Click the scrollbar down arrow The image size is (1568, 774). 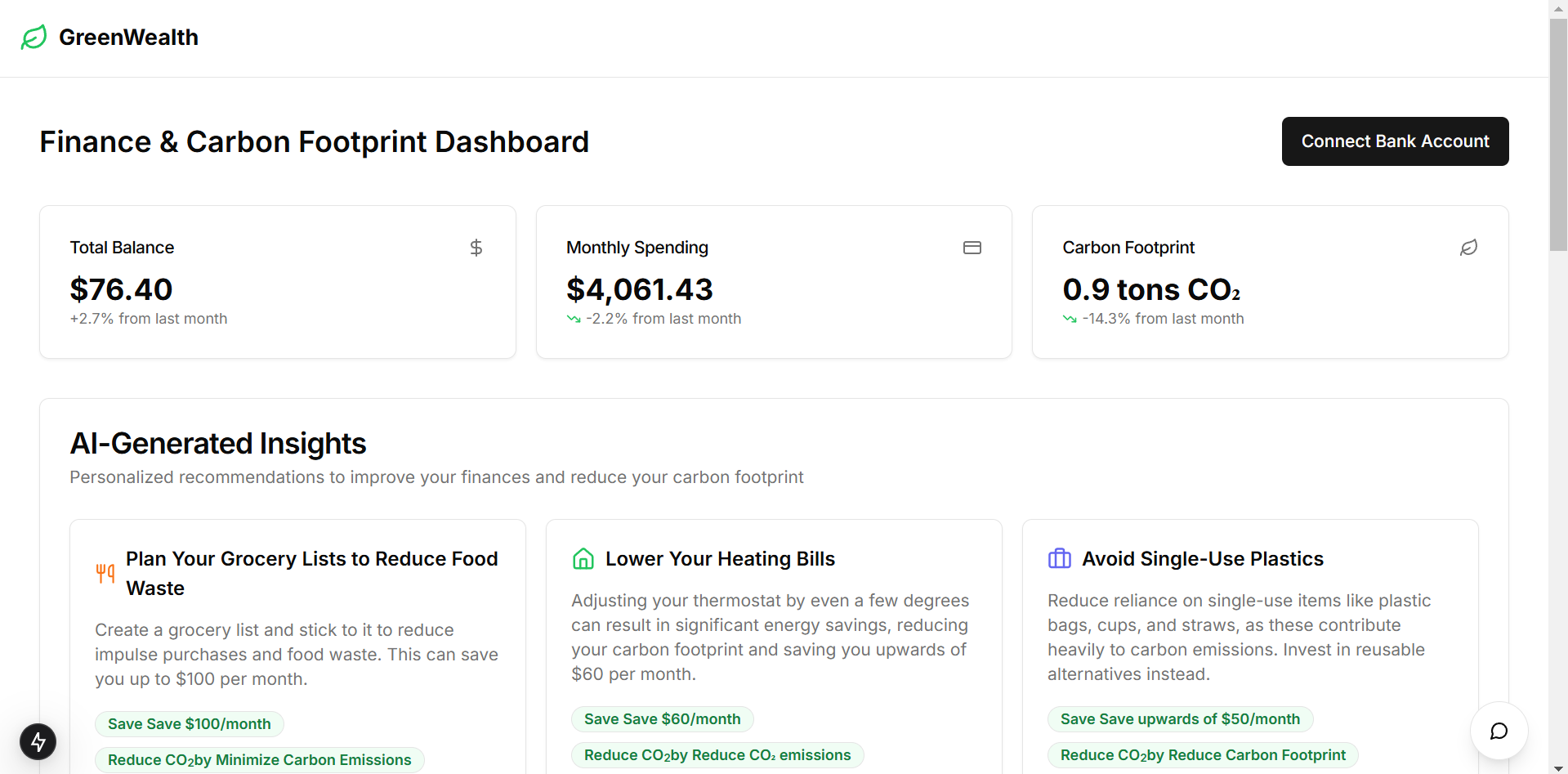pos(1558,767)
